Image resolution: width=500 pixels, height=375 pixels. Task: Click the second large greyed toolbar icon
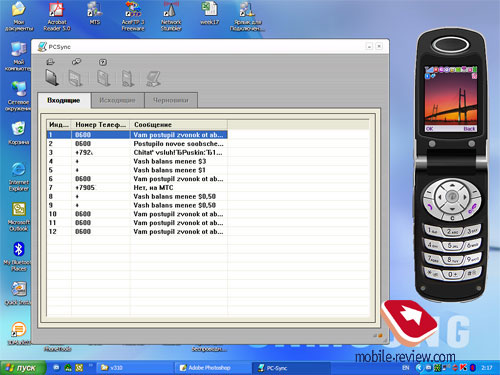click(75, 79)
